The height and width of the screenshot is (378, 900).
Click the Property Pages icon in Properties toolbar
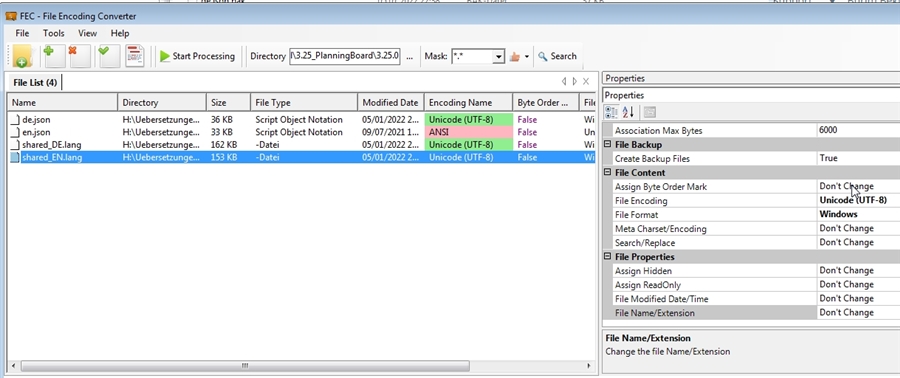coord(649,112)
